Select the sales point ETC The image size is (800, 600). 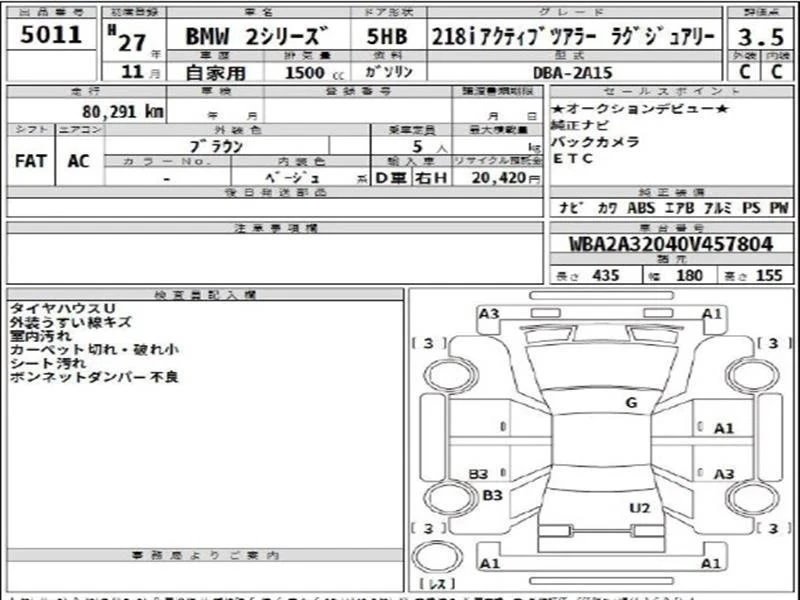click(572, 159)
